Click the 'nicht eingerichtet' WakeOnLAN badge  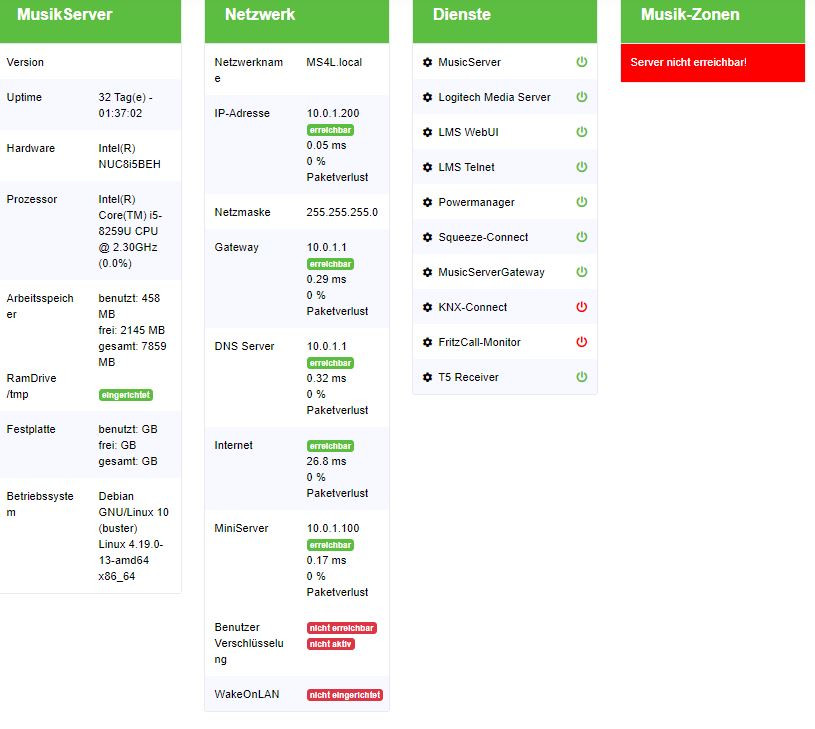point(345,695)
